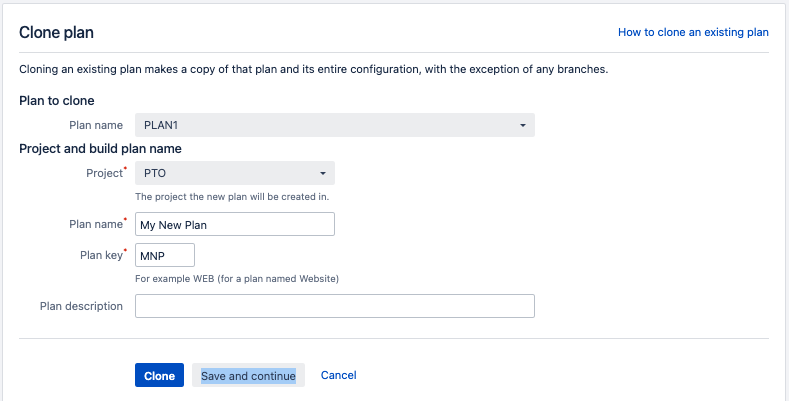The width and height of the screenshot is (789, 401).
Task: Click the 'Plan name' label beside My New Plan
Action: coord(95,224)
